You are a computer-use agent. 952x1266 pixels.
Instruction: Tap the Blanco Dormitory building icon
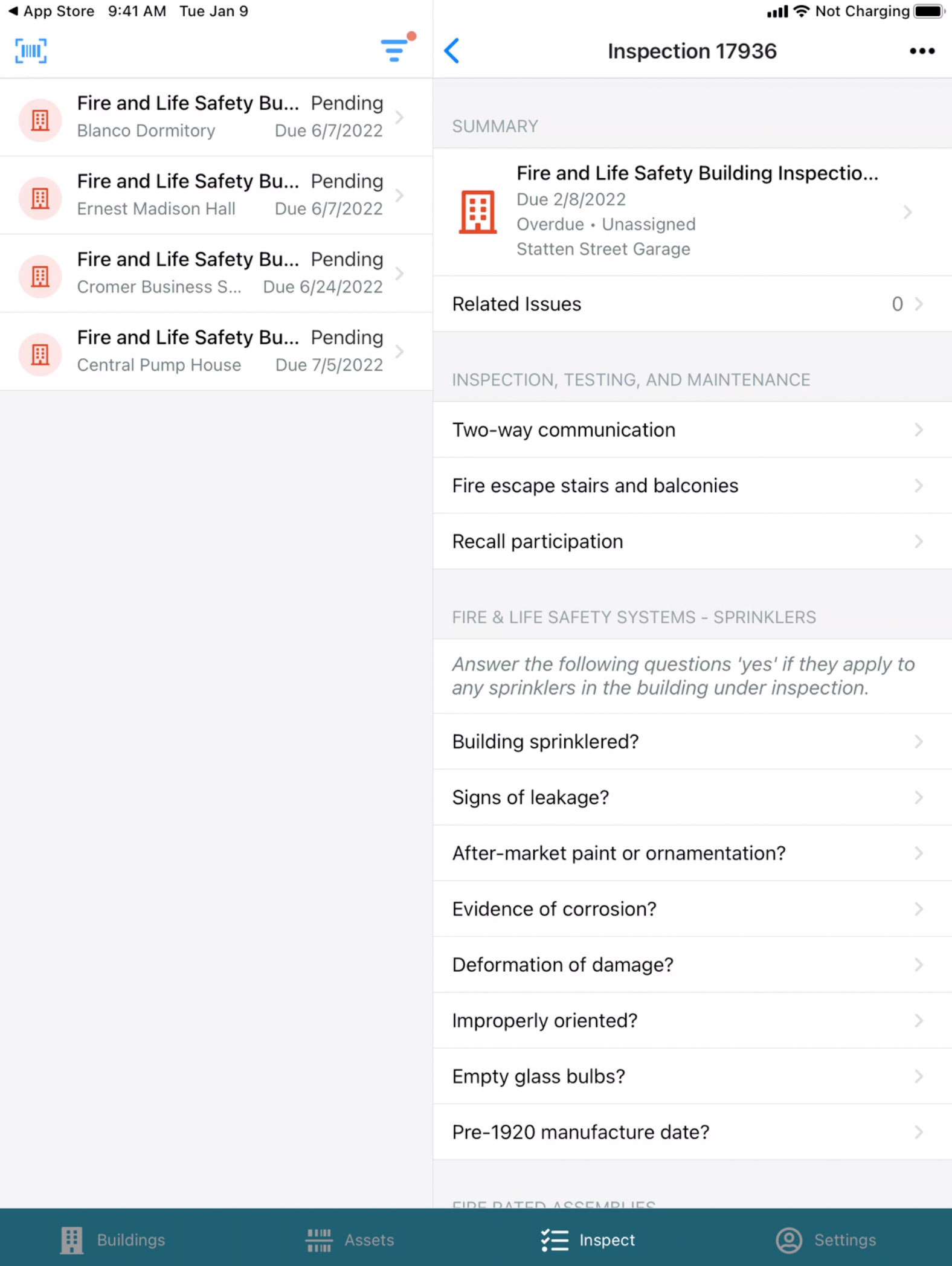click(x=40, y=120)
